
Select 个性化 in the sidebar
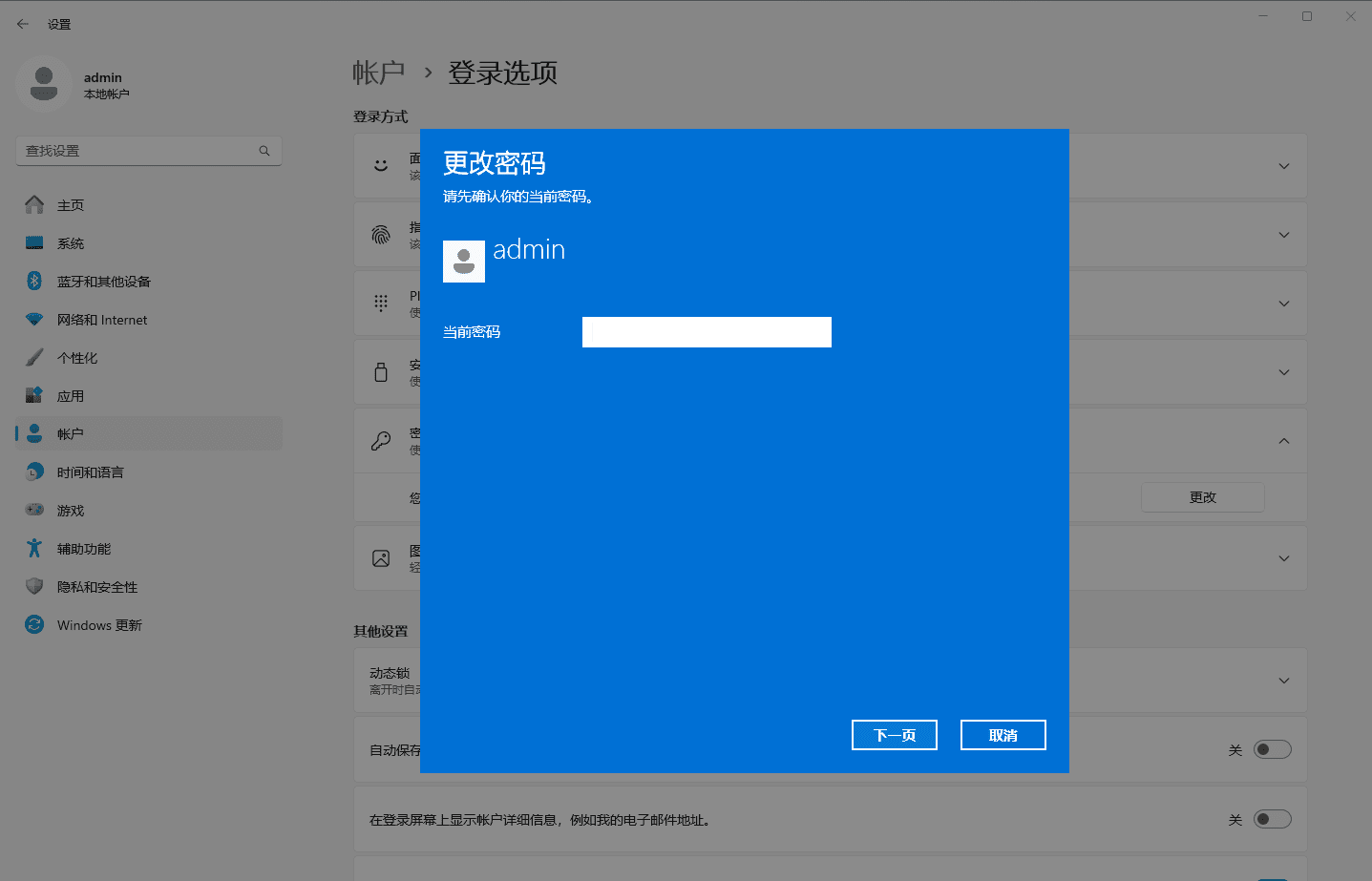click(x=149, y=358)
